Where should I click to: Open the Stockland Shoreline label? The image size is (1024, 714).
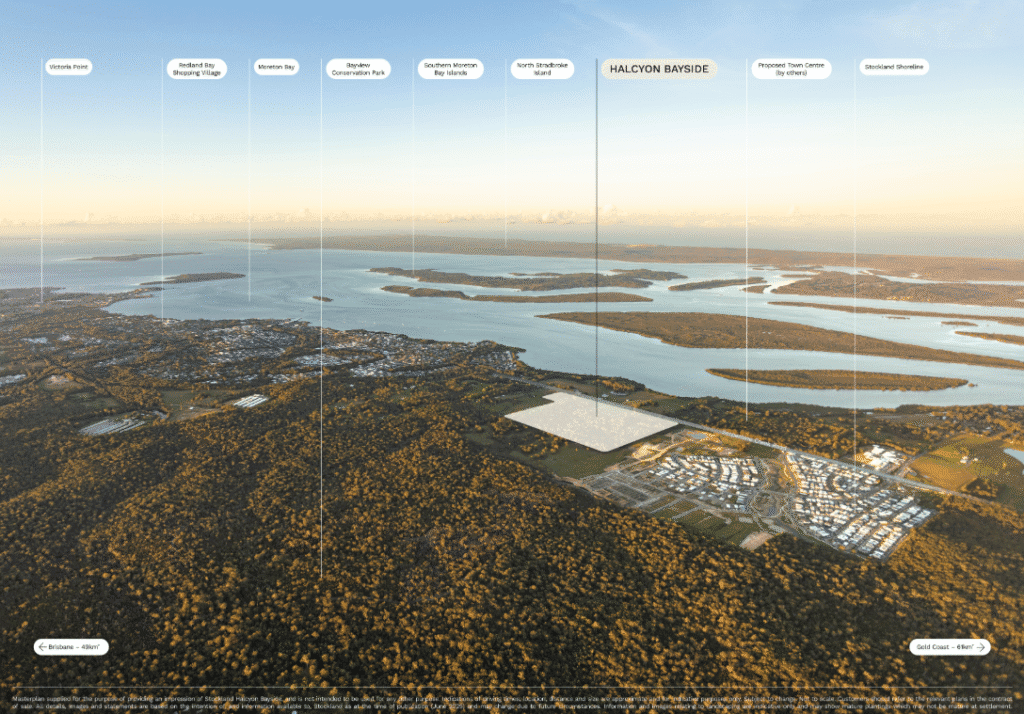click(894, 67)
